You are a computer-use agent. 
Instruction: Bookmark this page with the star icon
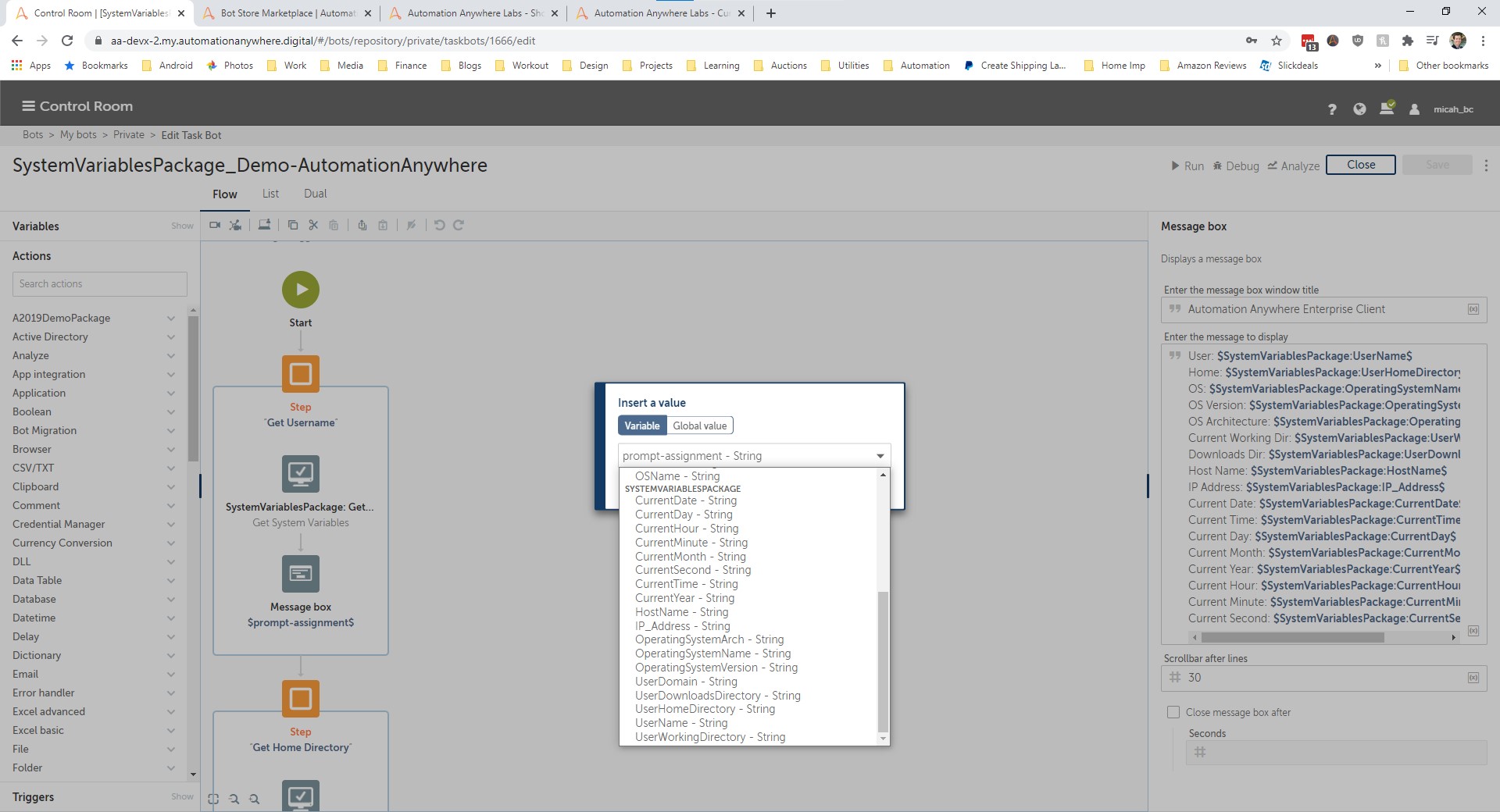[x=1277, y=41]
